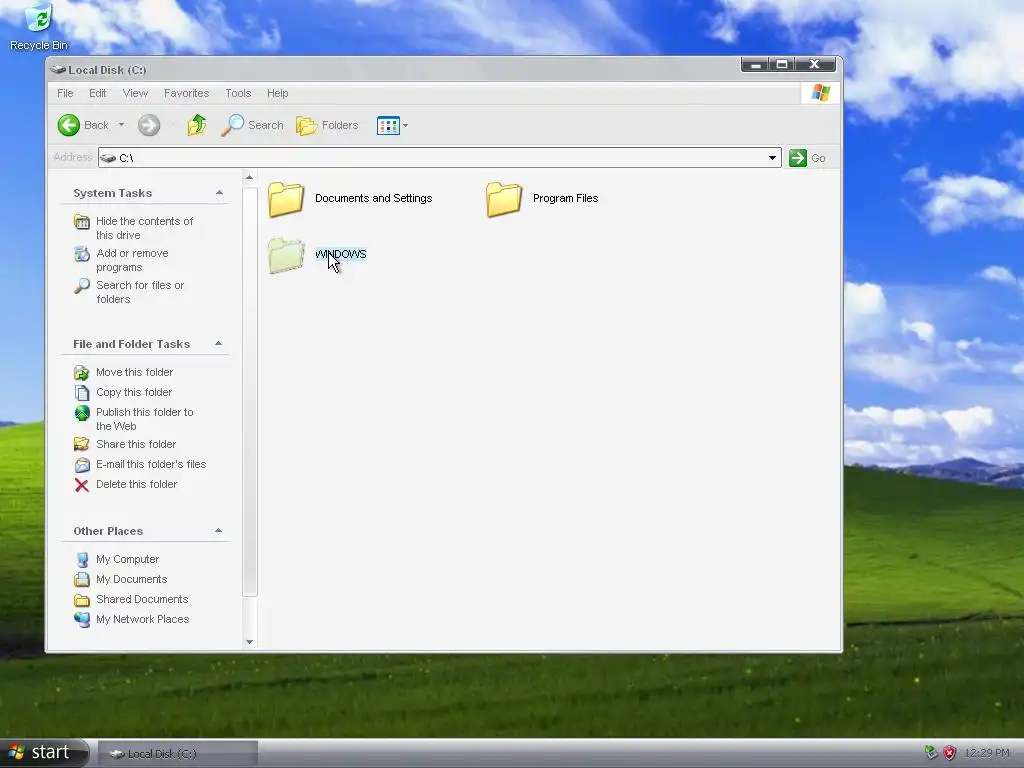Click the green Go arrow button
Screen dimensions: 1024x768
click(797, 157)
